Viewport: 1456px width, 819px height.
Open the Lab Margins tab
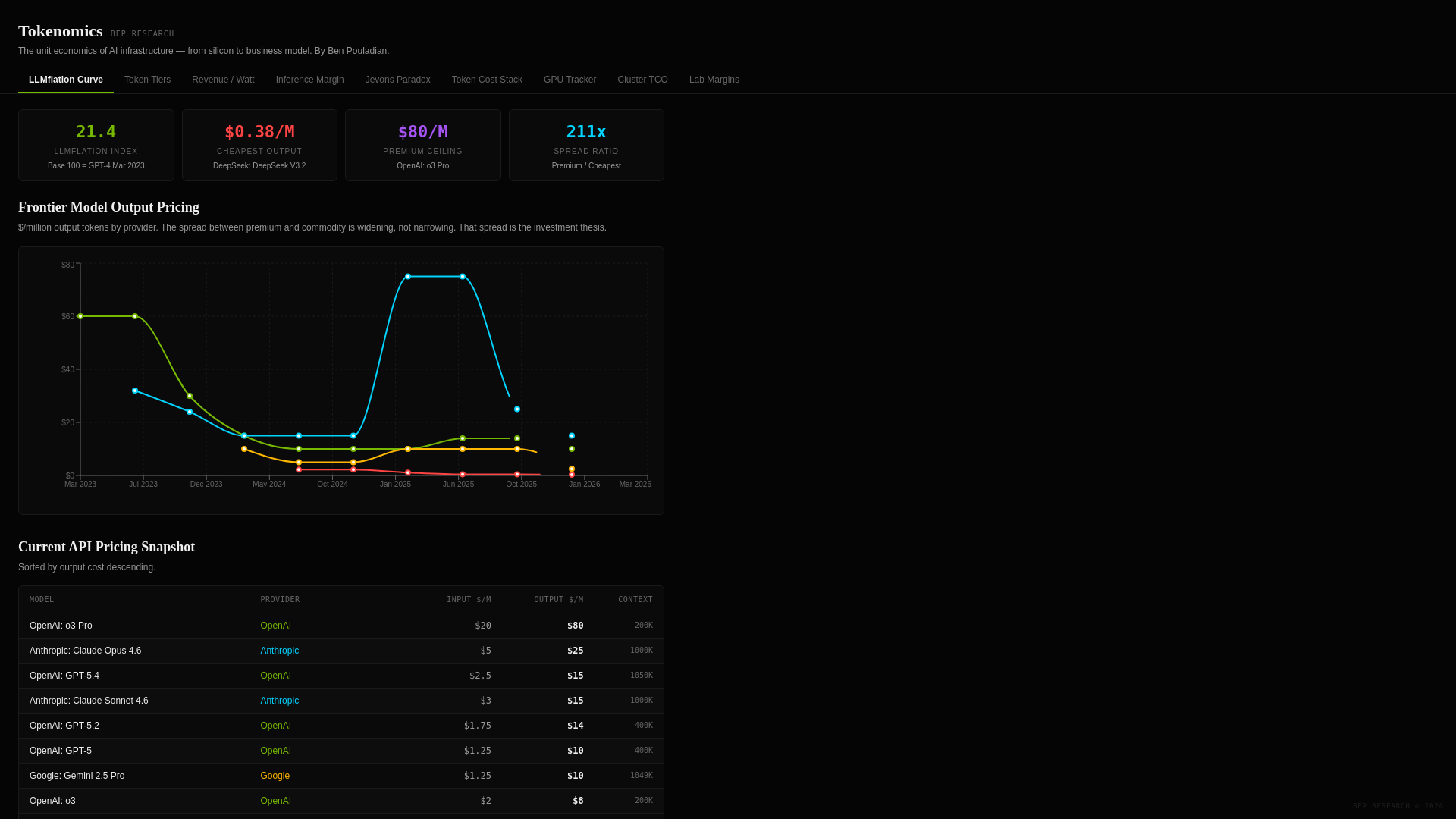[714, 80]
